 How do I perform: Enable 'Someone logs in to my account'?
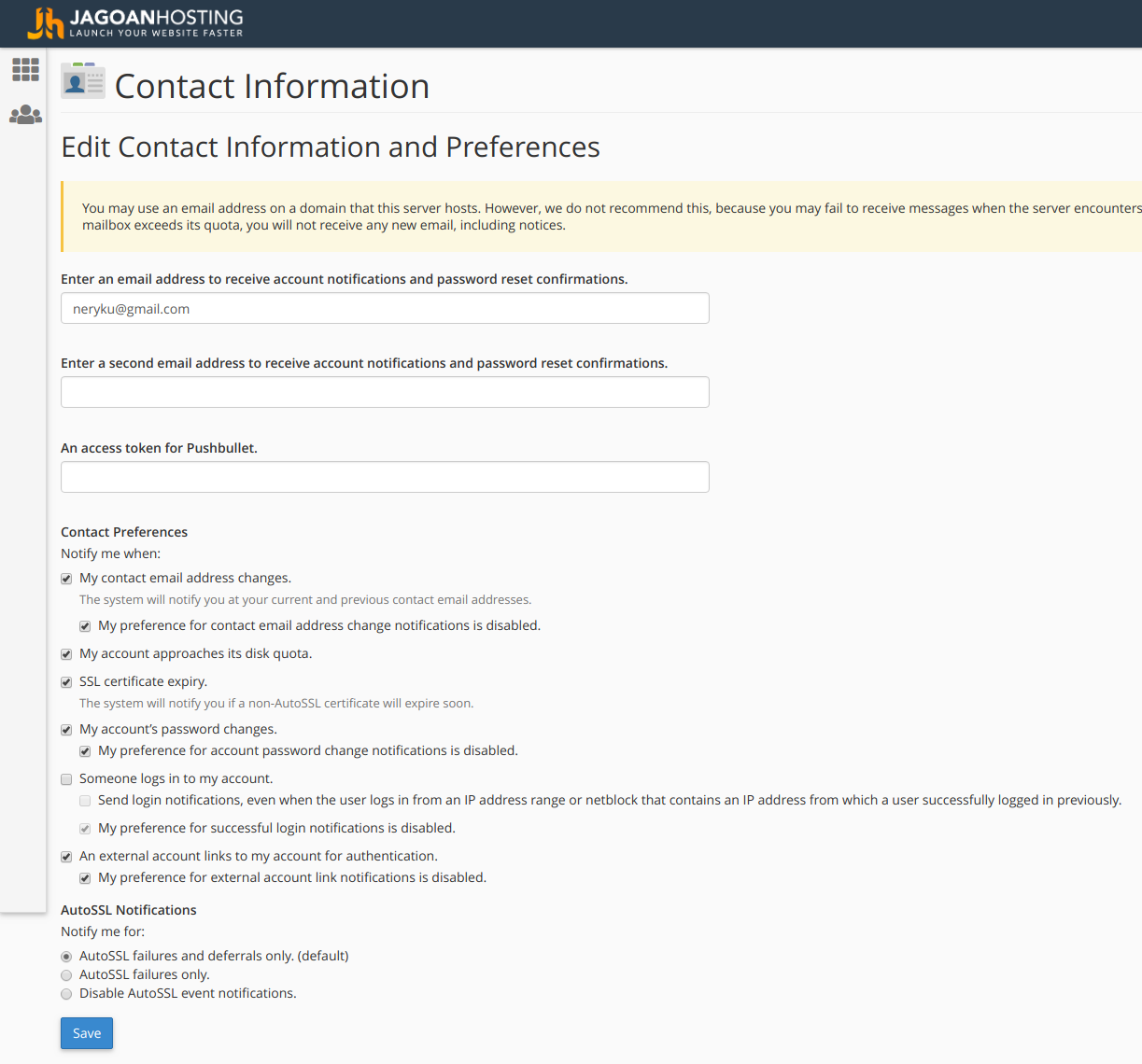66,779
